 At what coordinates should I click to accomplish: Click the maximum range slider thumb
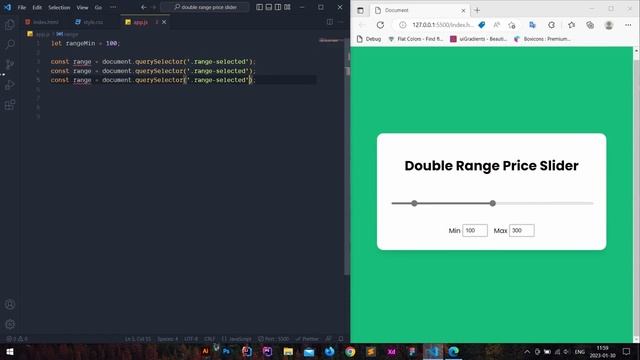pos(493,203)
